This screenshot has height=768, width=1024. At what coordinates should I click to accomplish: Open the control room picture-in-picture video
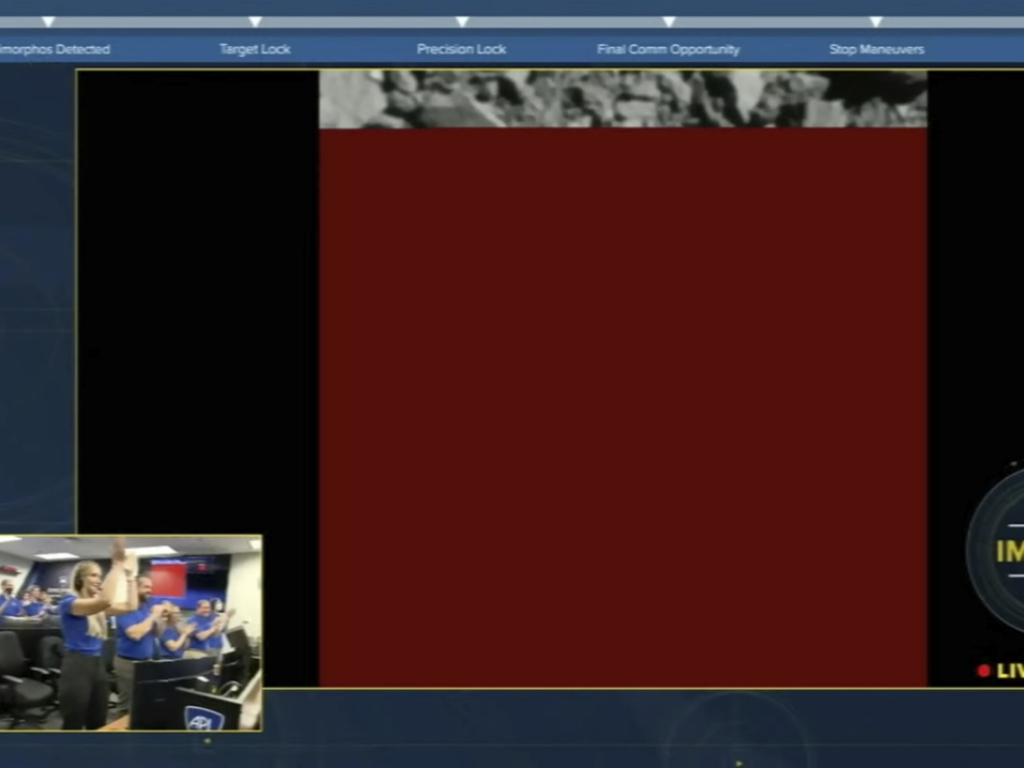pos(130,632)
